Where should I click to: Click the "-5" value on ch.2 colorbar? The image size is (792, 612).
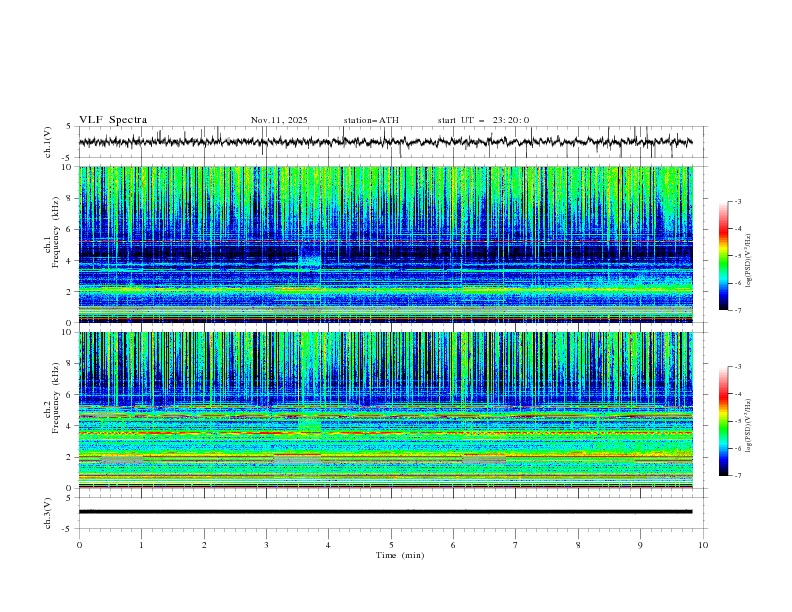737,421
